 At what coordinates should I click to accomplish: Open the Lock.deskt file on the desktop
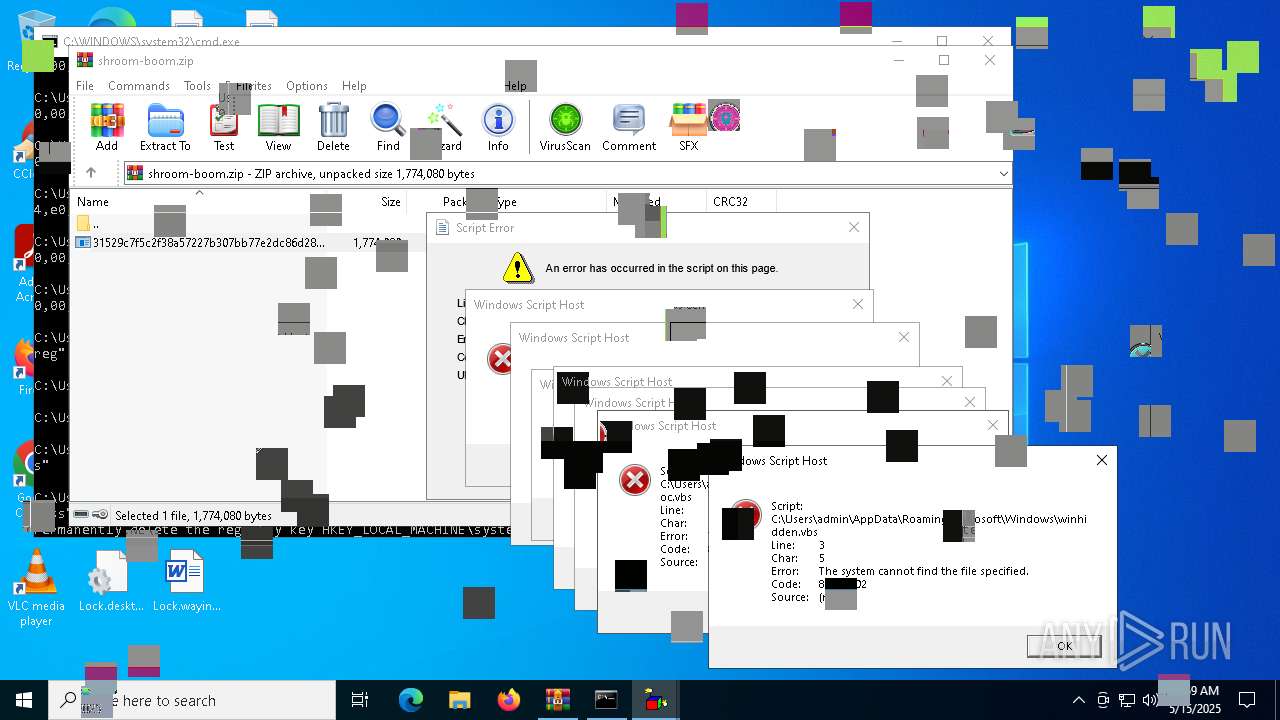coord(111,581)
